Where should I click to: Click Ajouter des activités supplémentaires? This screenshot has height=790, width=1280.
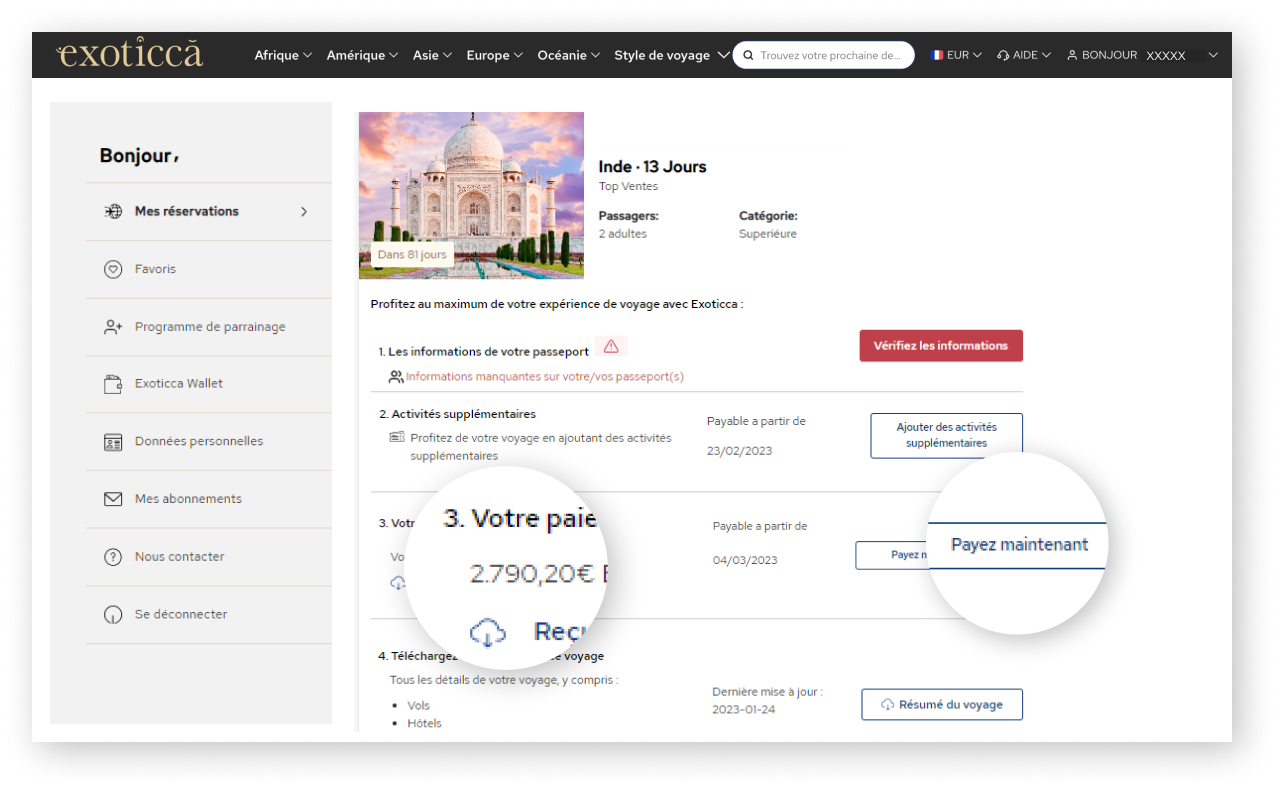(946, 435)
